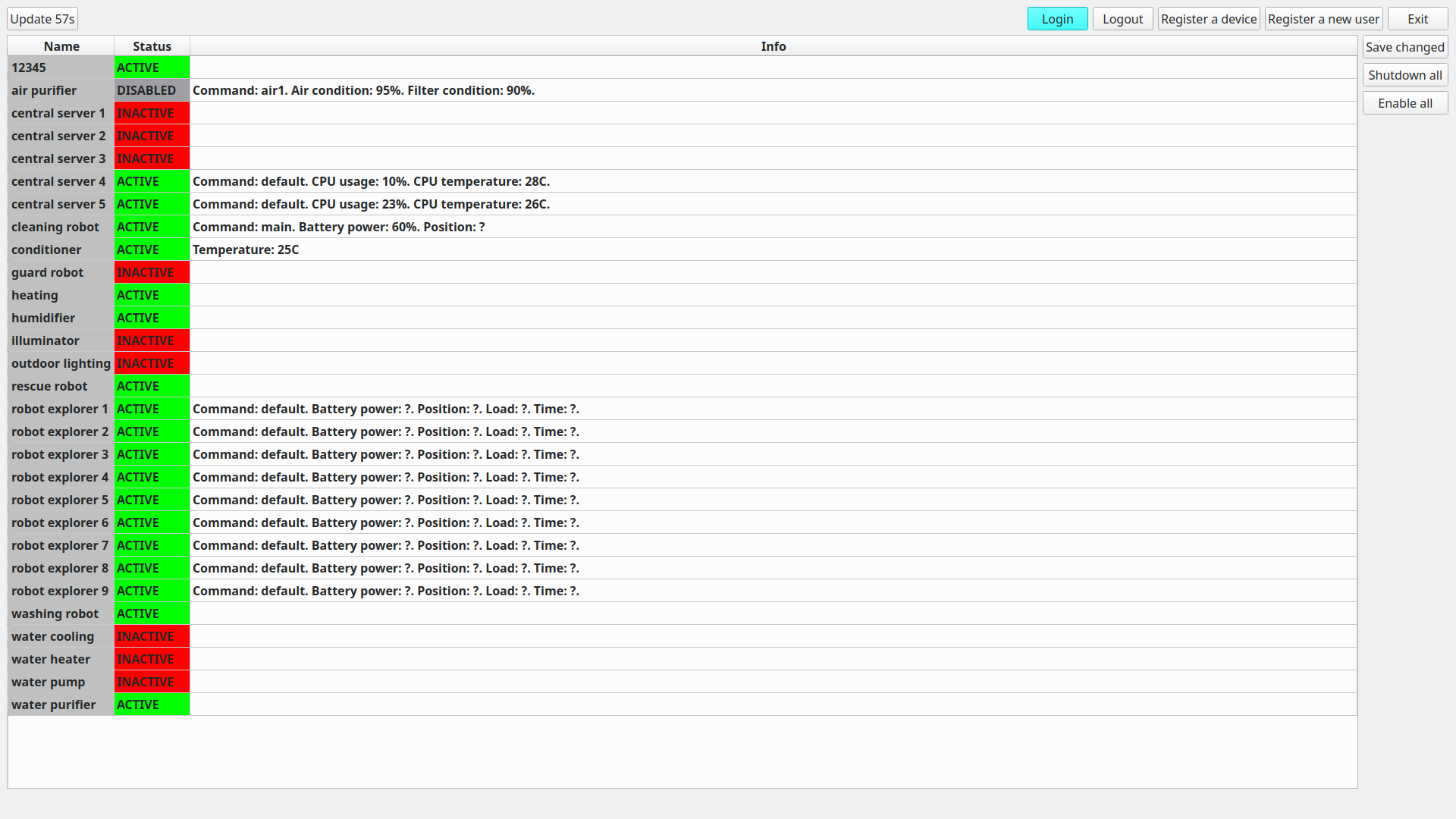
Task: Click the Update timer button
Action: click(42, 19)
